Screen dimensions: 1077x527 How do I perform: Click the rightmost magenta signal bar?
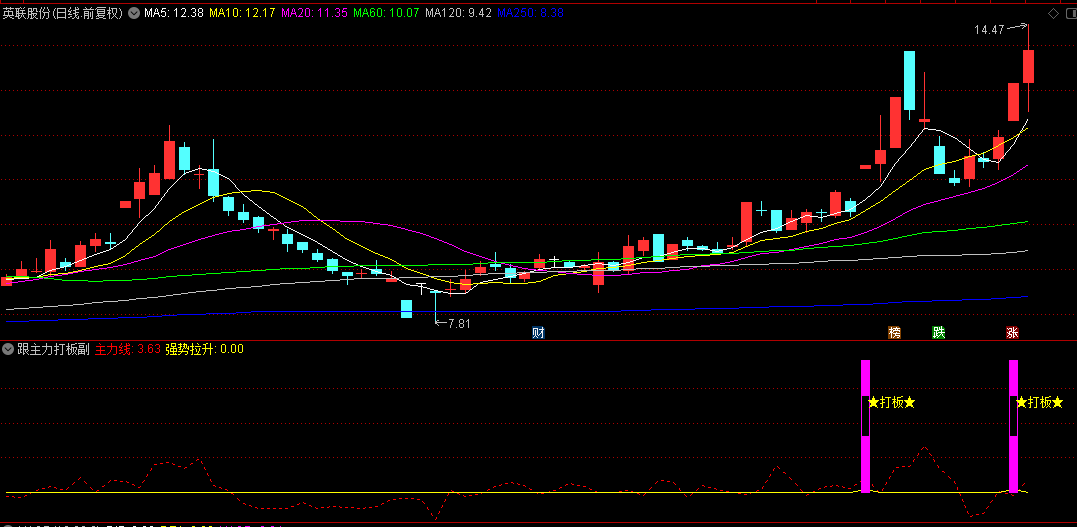[x=1013, y=426]
